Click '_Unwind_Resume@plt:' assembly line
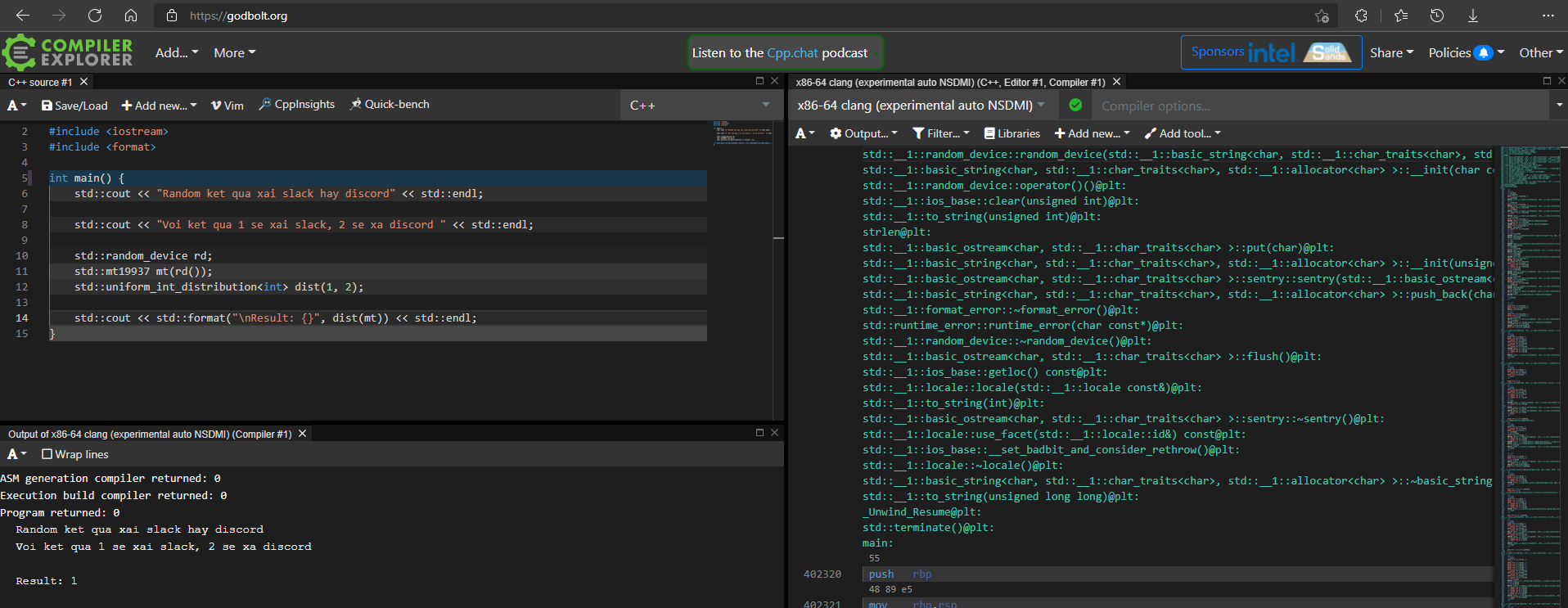 pyautogui.click(x=921, y=512)
